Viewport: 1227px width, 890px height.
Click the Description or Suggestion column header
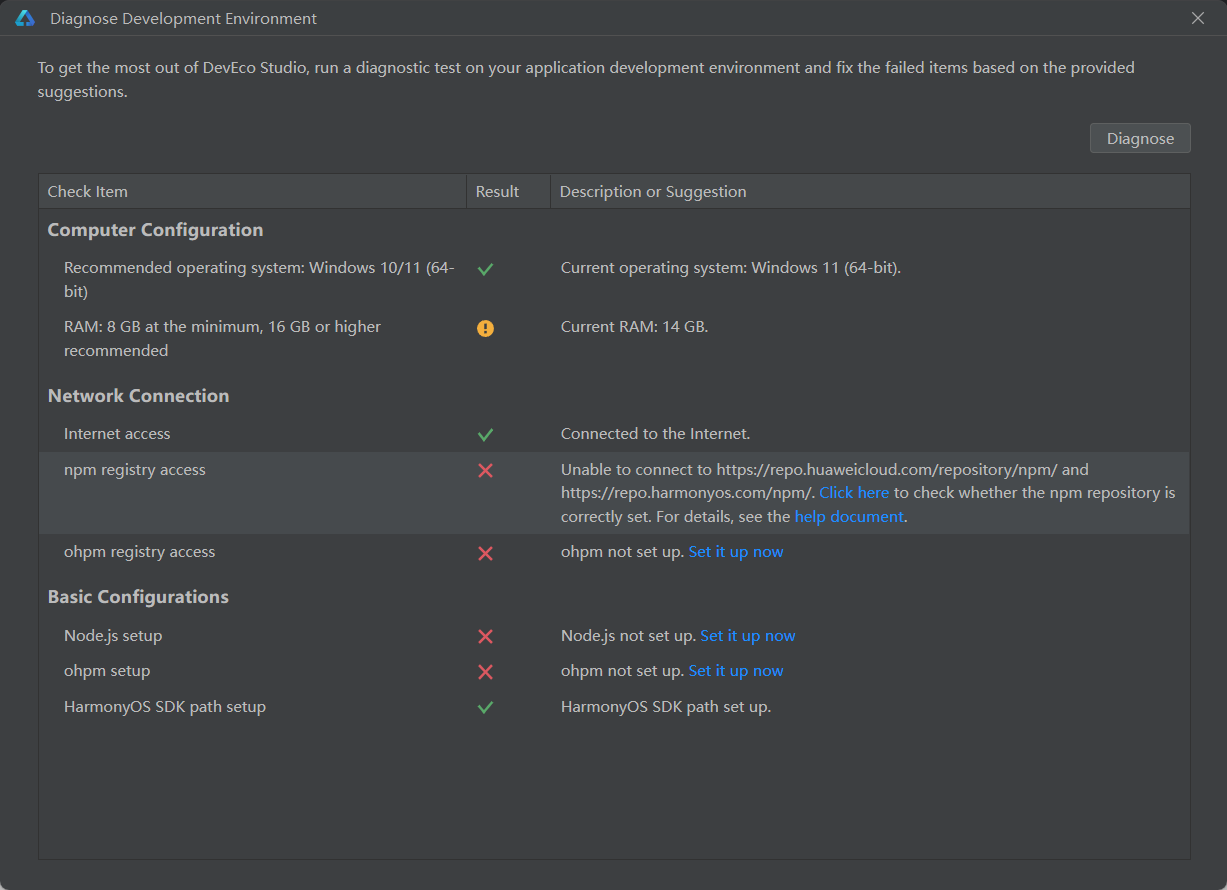(x=870, y=192)
